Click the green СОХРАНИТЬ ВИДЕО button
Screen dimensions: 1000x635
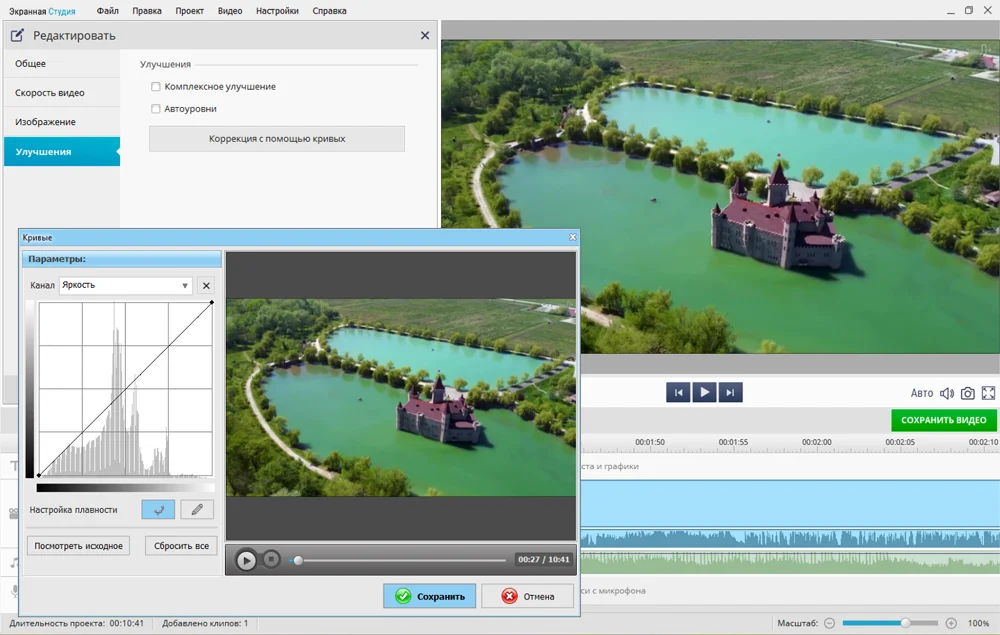point(943,420)
